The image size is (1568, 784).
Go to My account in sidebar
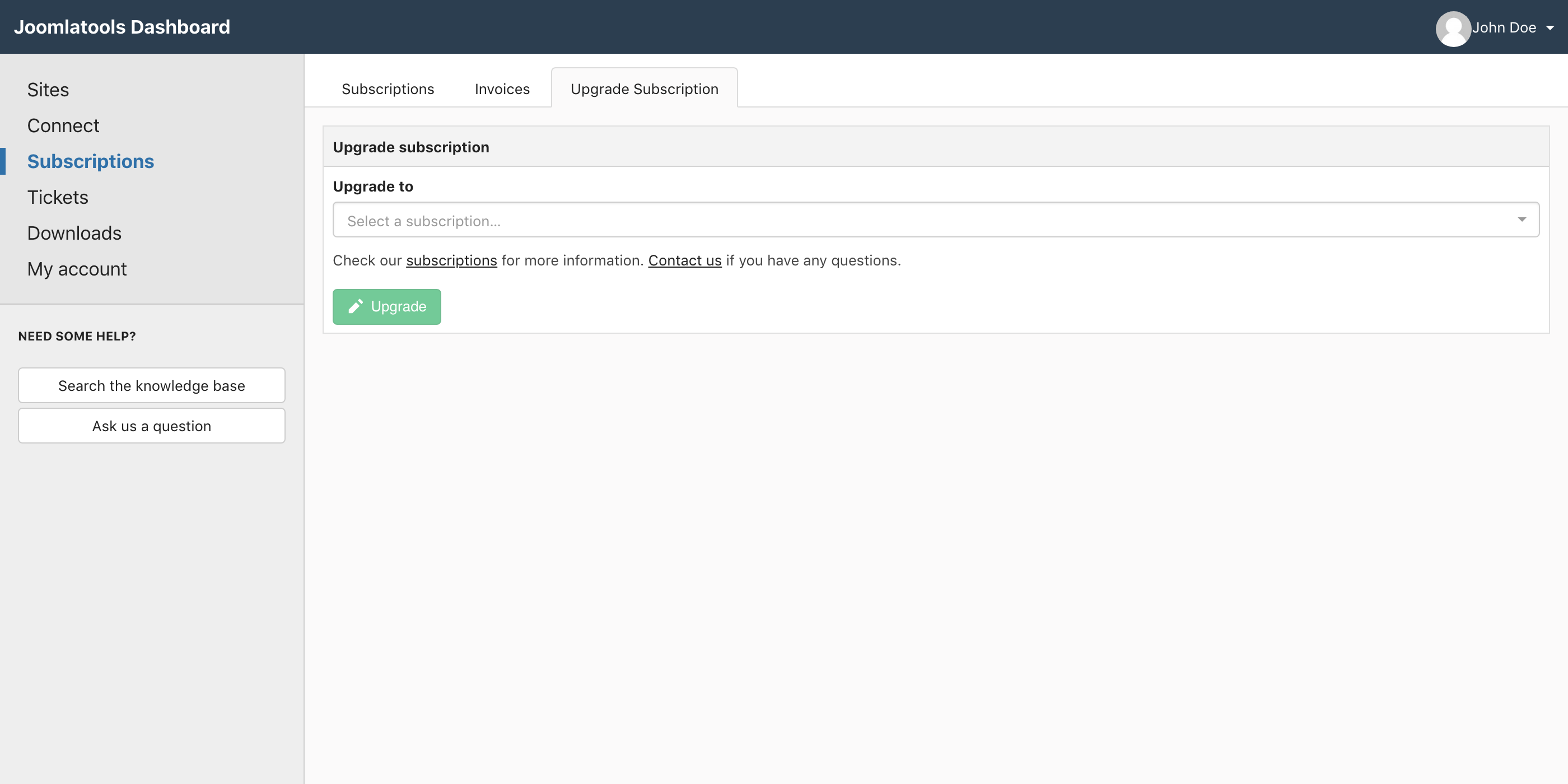(x=77, y=269)
